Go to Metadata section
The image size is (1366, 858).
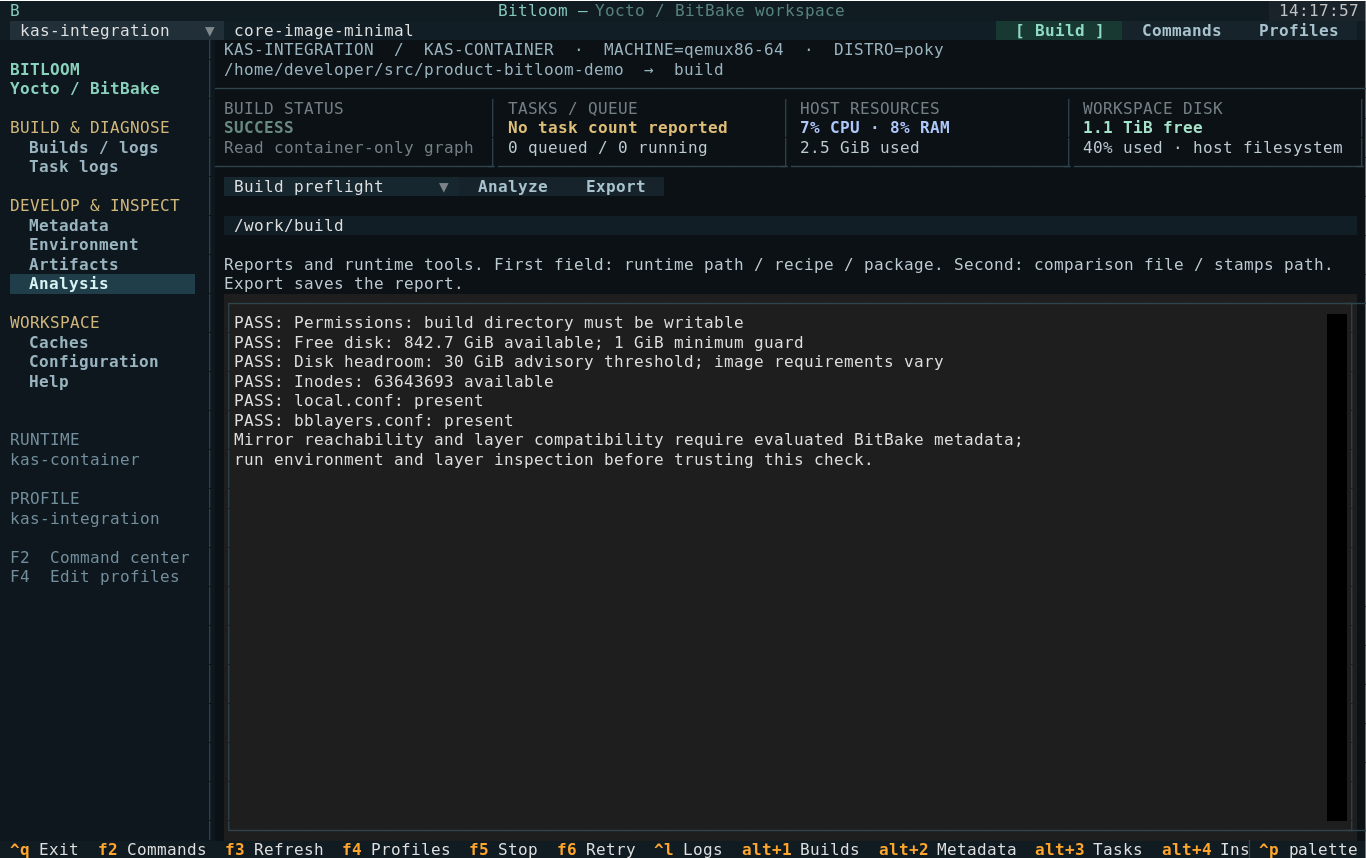(68, 225)
